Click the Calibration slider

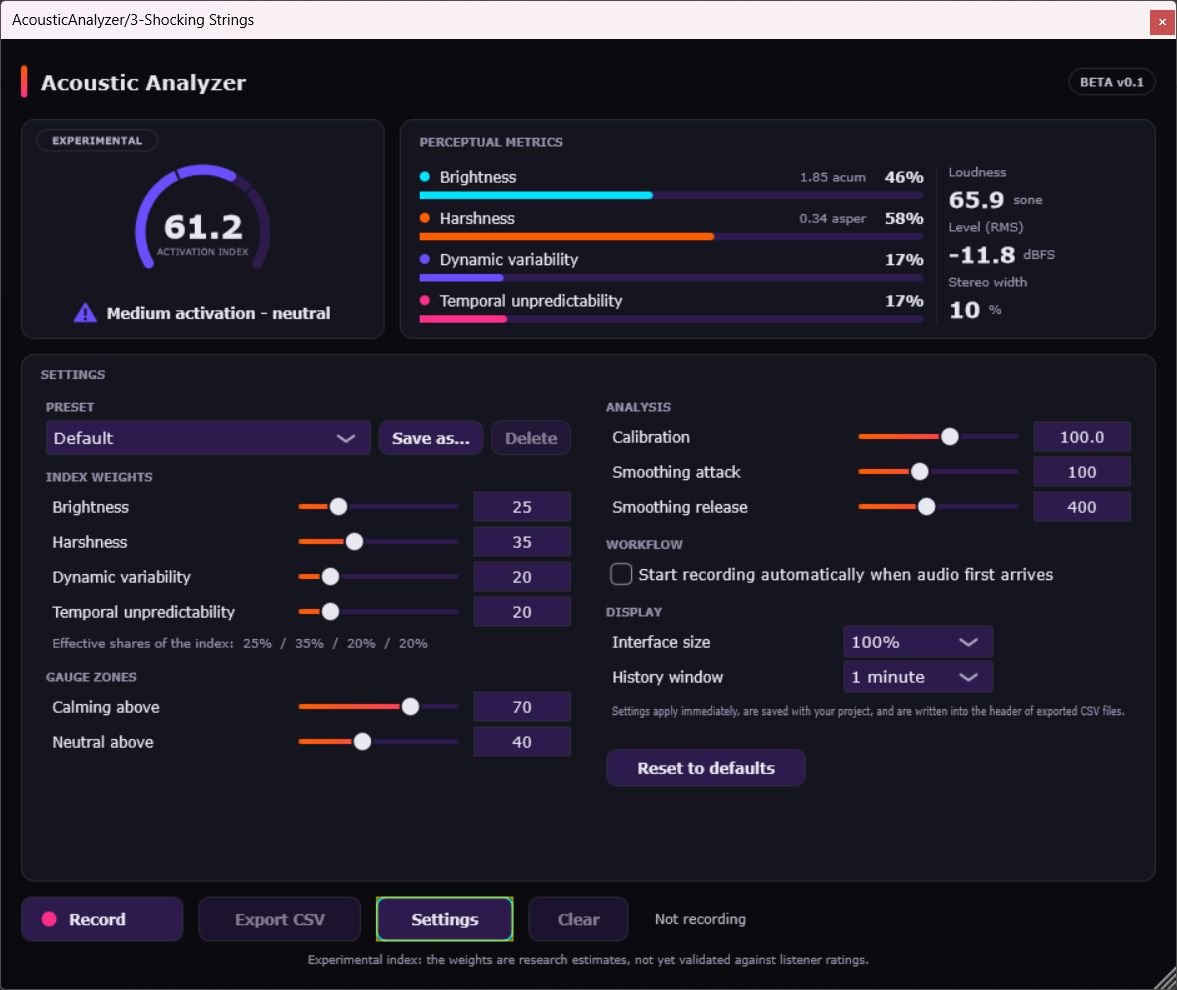click(x=938, y=437)
